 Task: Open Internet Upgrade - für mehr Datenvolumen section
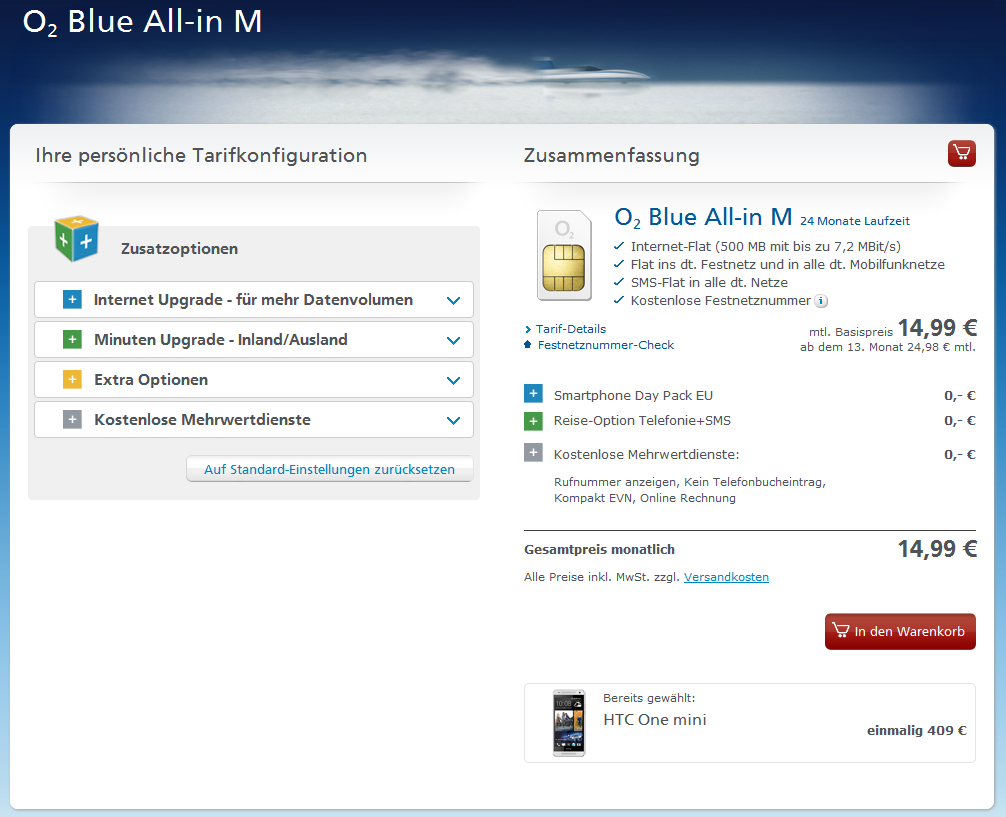pos(254,300)
